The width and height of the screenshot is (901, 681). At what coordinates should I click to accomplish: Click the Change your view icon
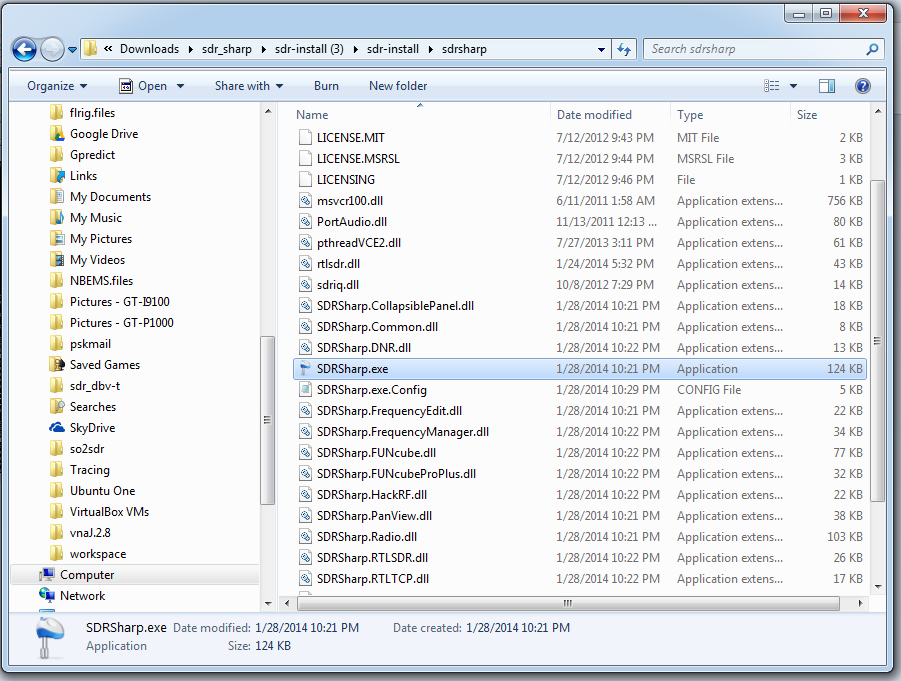pyautogui.click(x=772, y=86)
